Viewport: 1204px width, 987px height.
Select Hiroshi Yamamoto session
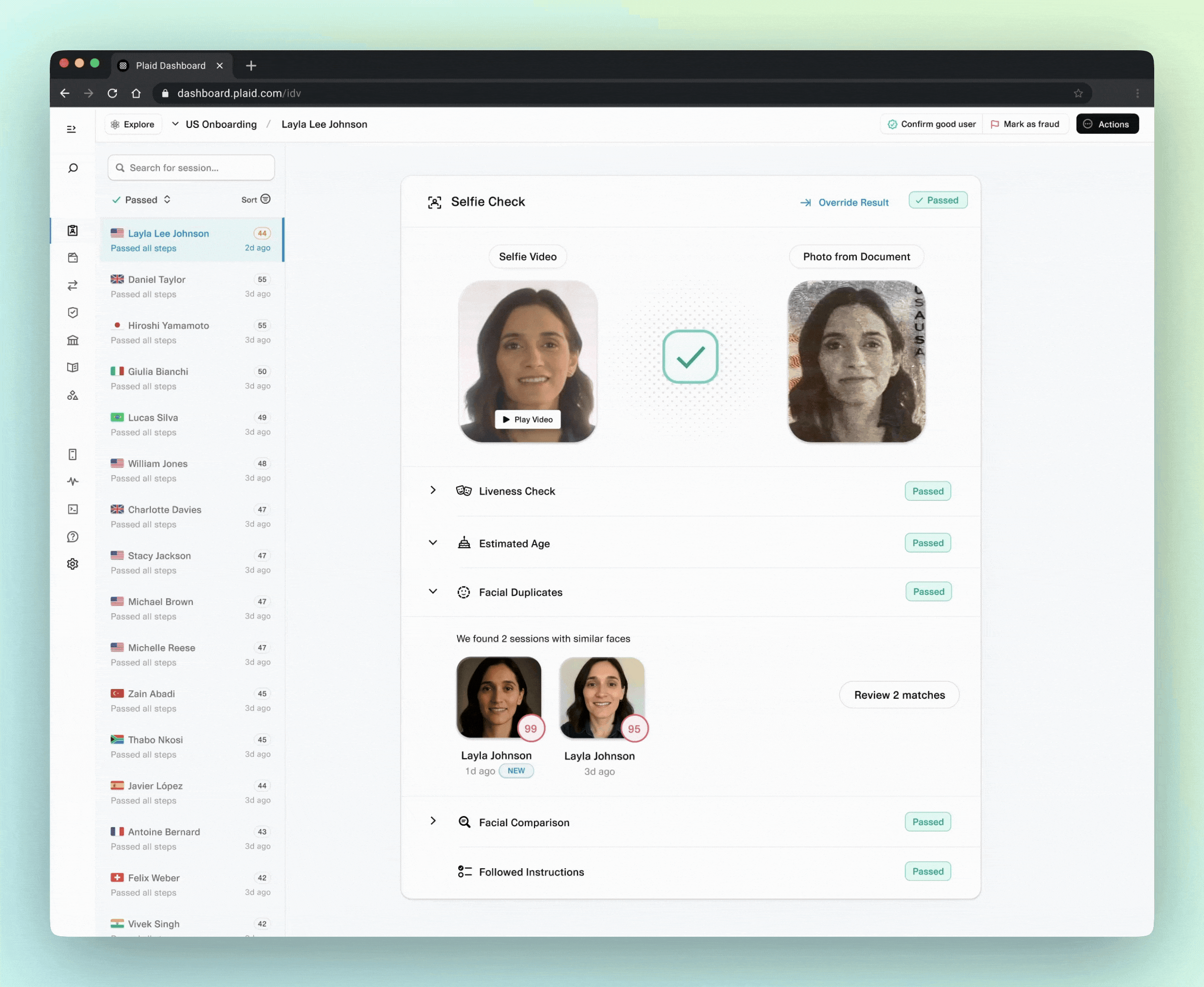pos(191,332)
